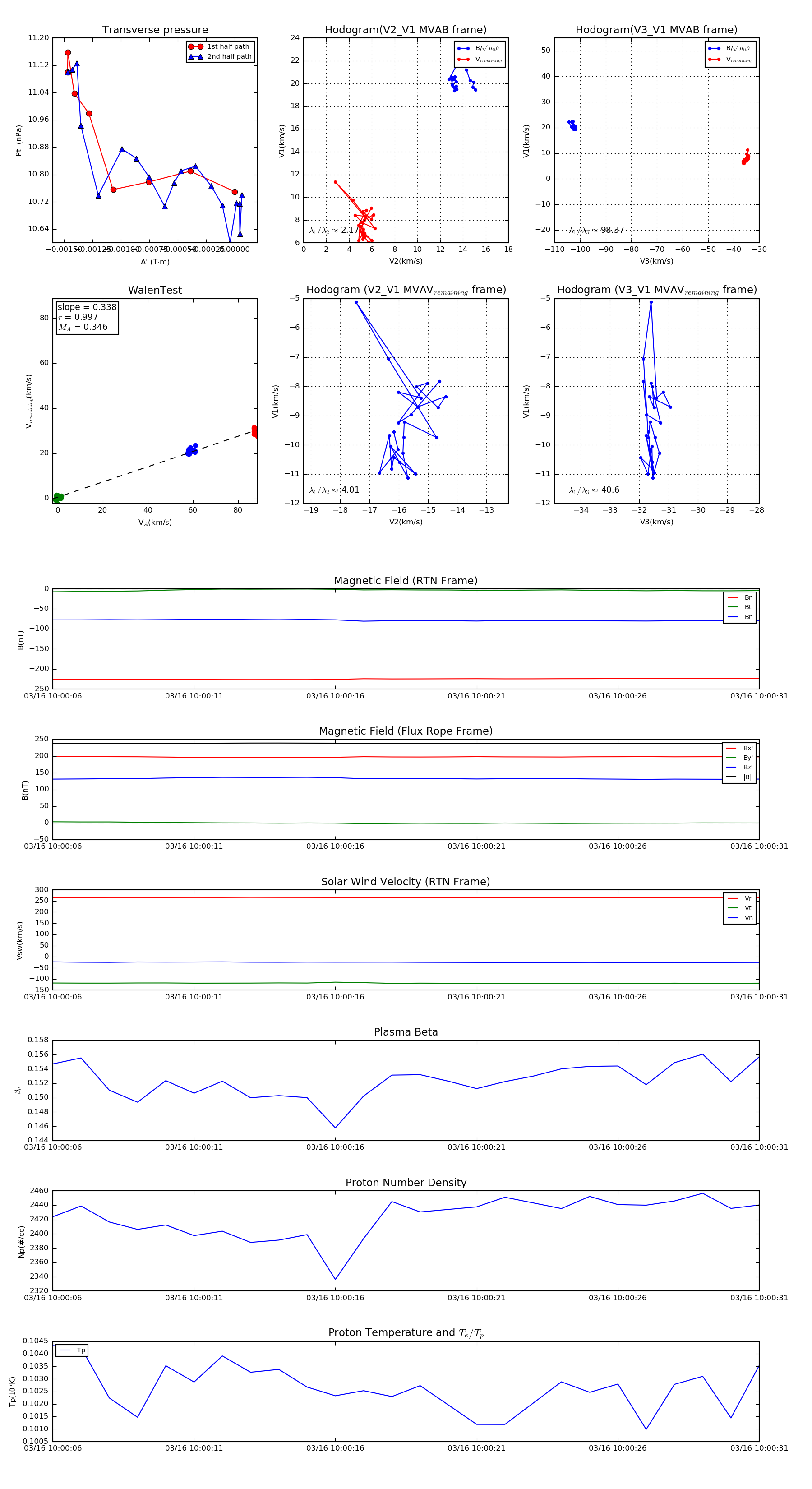
Task: Click the "Tp(10^6K)" y-axis label
Action: (x=13, y=1392)
